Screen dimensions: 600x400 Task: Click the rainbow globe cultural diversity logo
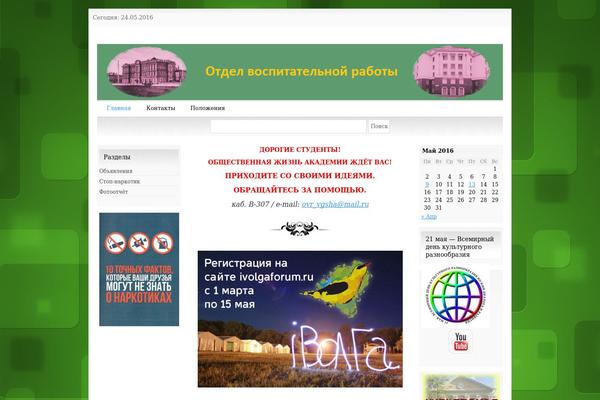coord(456,298)
